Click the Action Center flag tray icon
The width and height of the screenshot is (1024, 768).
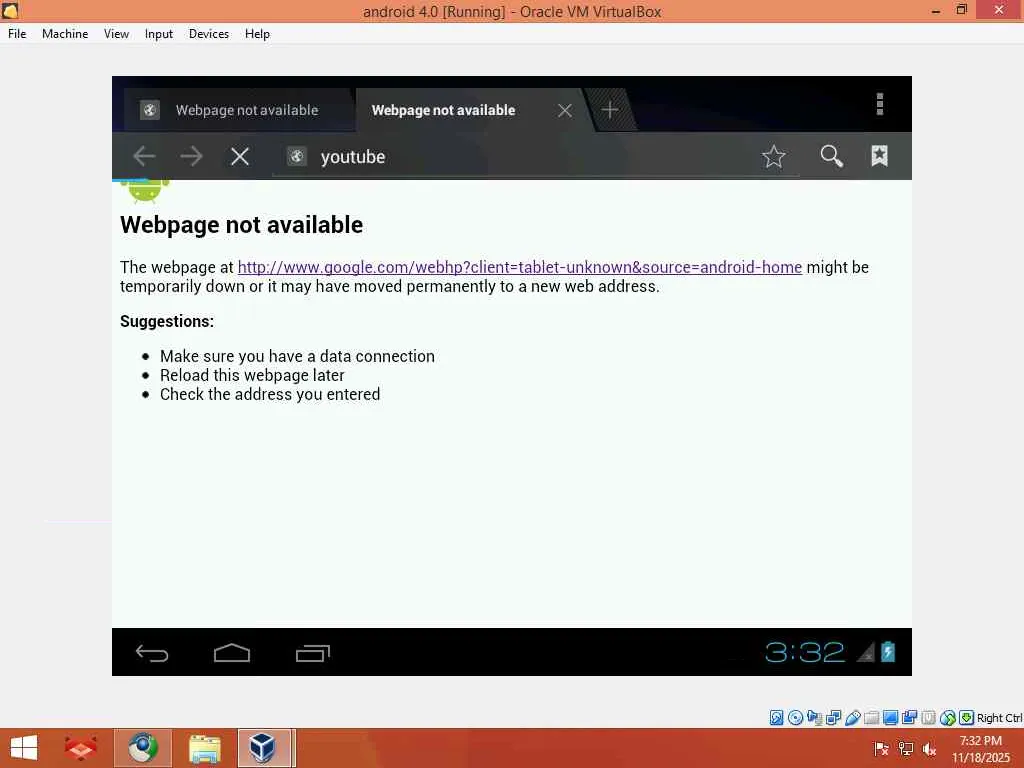tap(881, 749)
